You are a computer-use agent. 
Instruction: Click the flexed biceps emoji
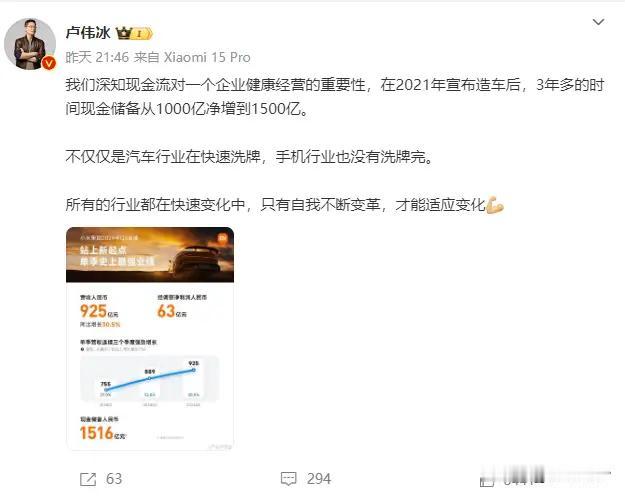point(495,205)
